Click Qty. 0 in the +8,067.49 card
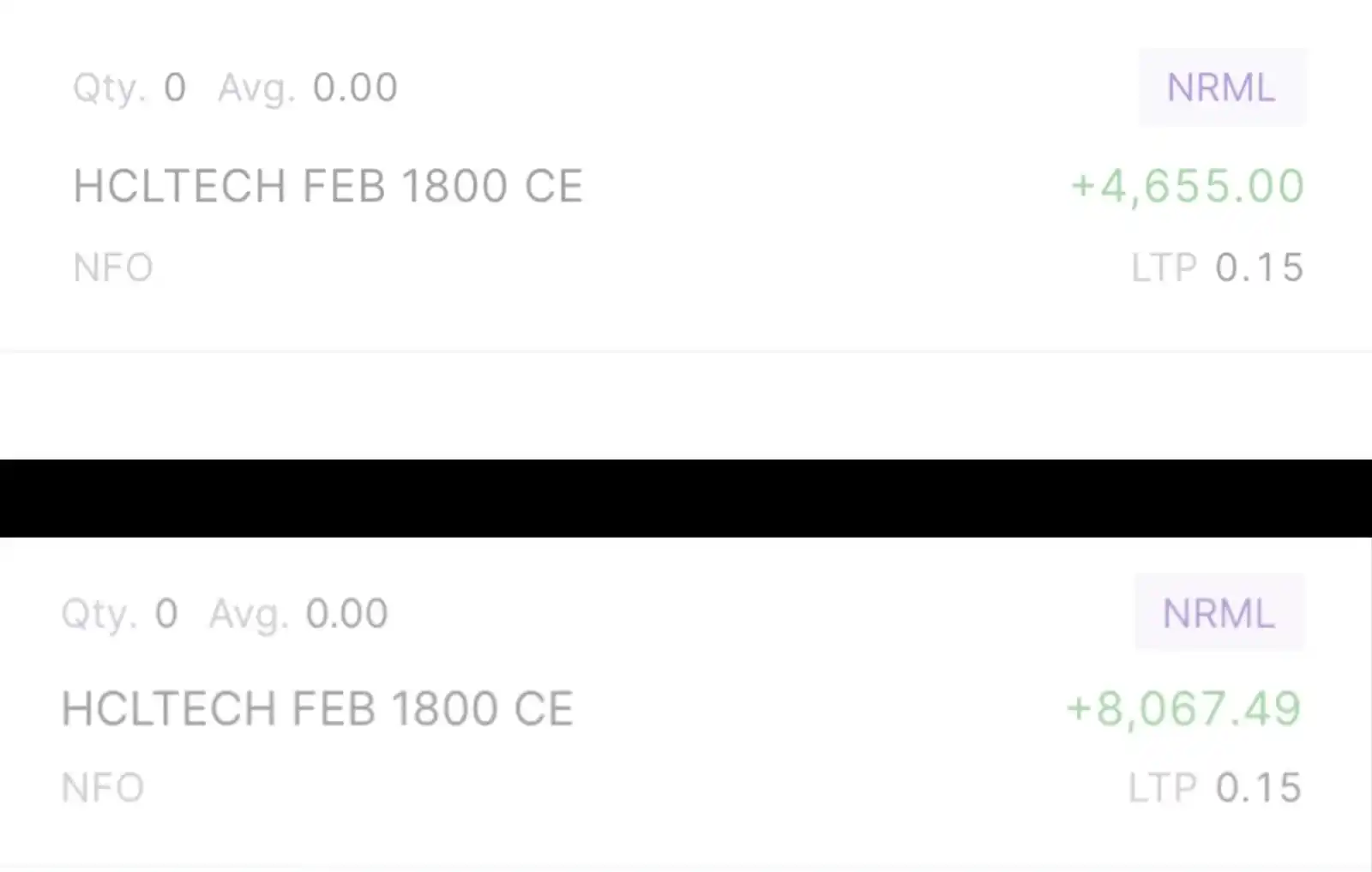The image size is (1372, 872). (119, 614)
